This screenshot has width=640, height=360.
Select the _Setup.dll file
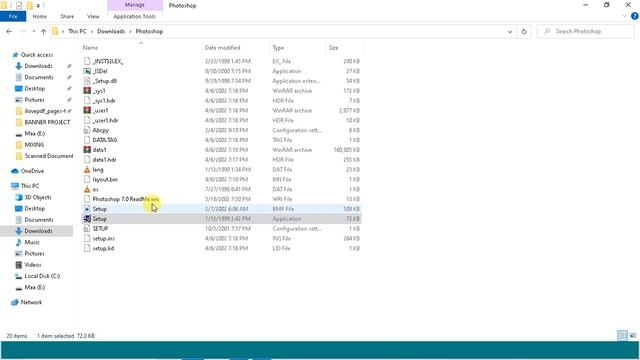[x=104, y=81]
